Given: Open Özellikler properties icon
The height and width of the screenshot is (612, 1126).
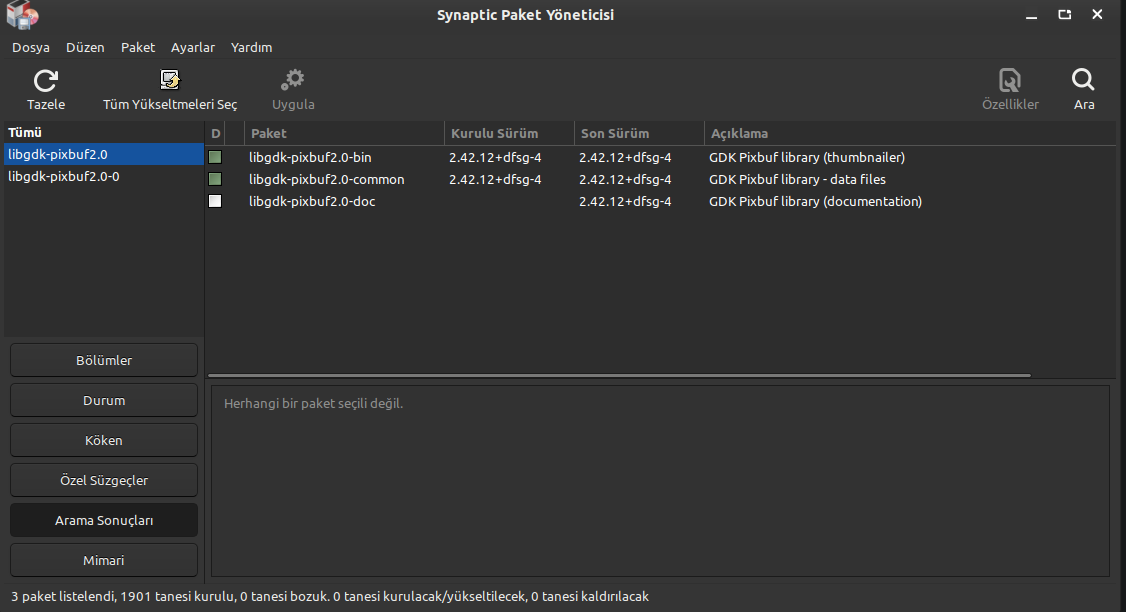Looking at the screenshot, I should click(1010, 80).
